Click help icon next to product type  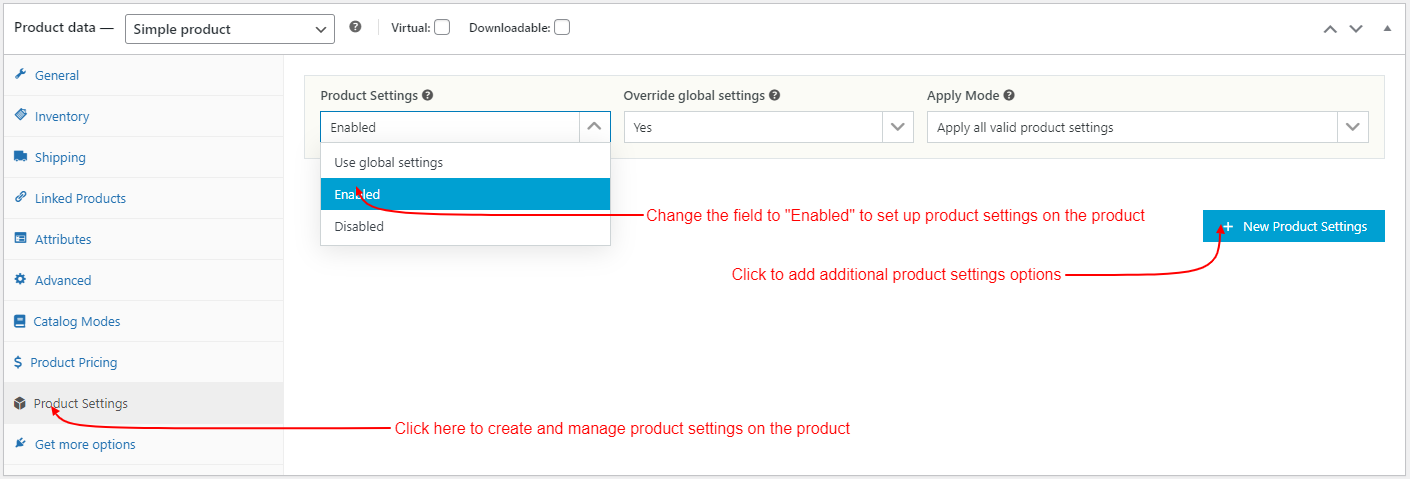point(355,27)
